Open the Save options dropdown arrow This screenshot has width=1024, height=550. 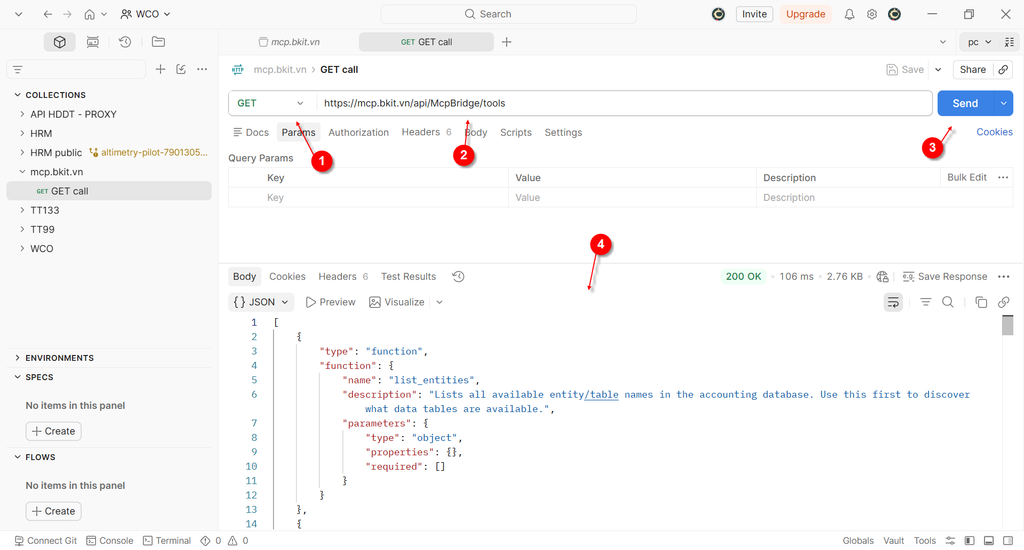pos(938,69)
